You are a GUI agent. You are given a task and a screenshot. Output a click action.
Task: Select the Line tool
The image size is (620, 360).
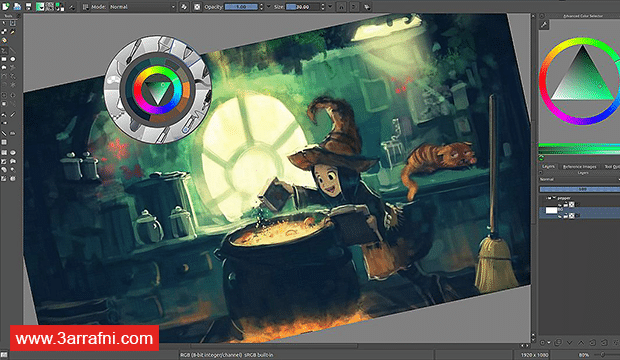[x=13, y=50]
